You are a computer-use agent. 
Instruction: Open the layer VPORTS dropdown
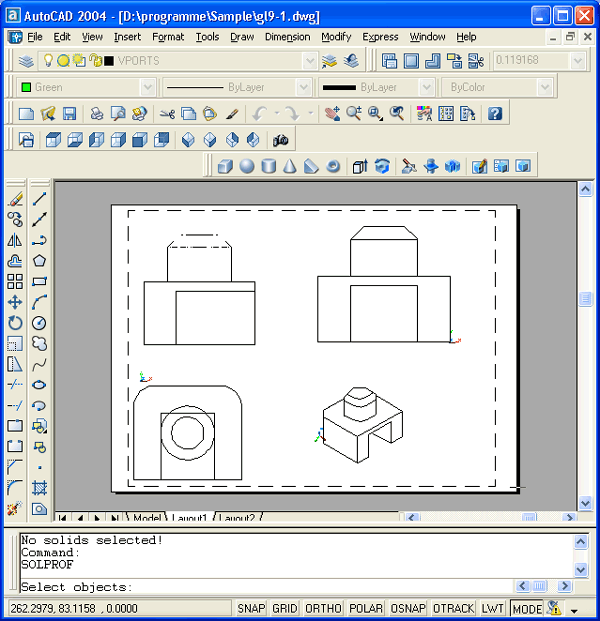pos(308,61)
